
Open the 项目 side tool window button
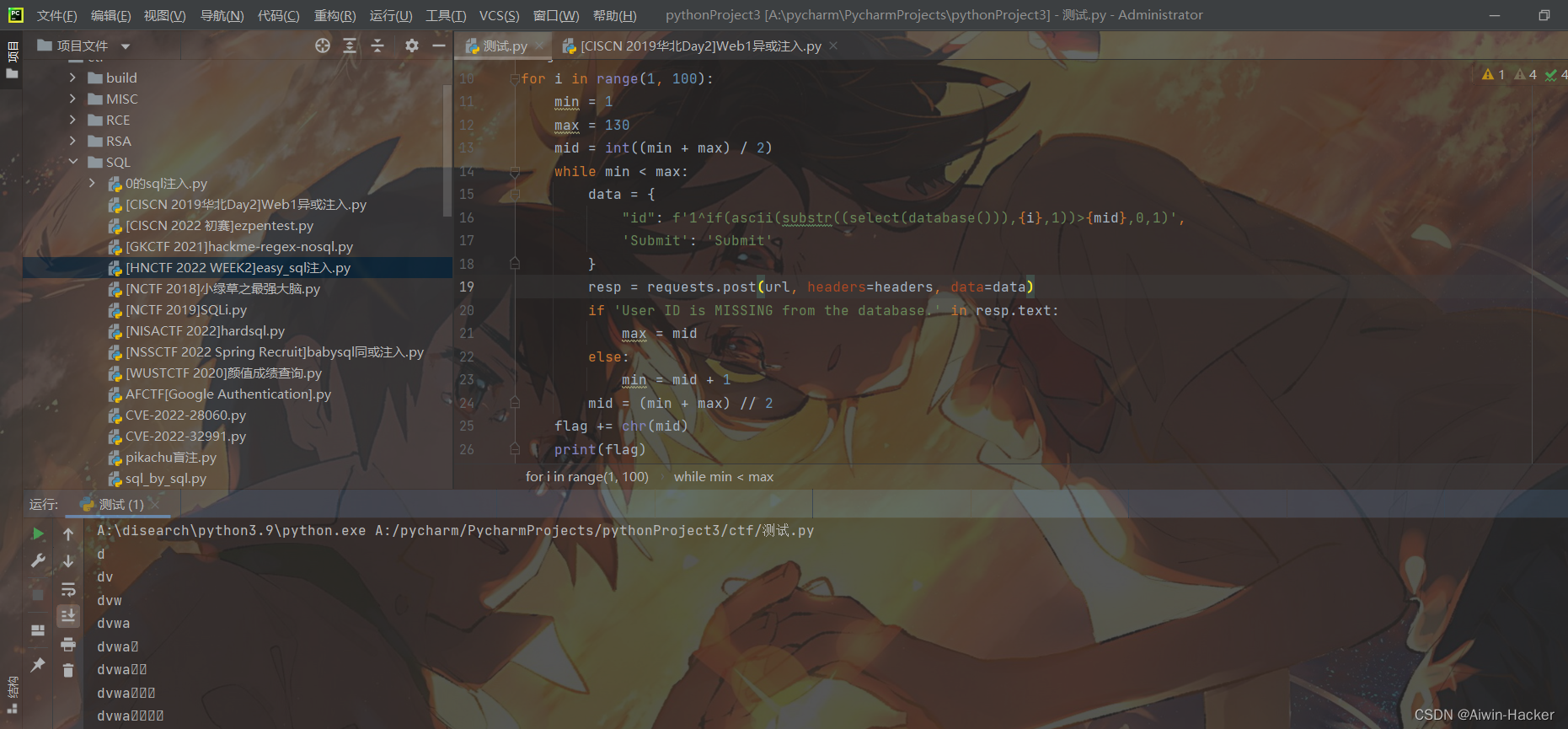tap(12, 59)
